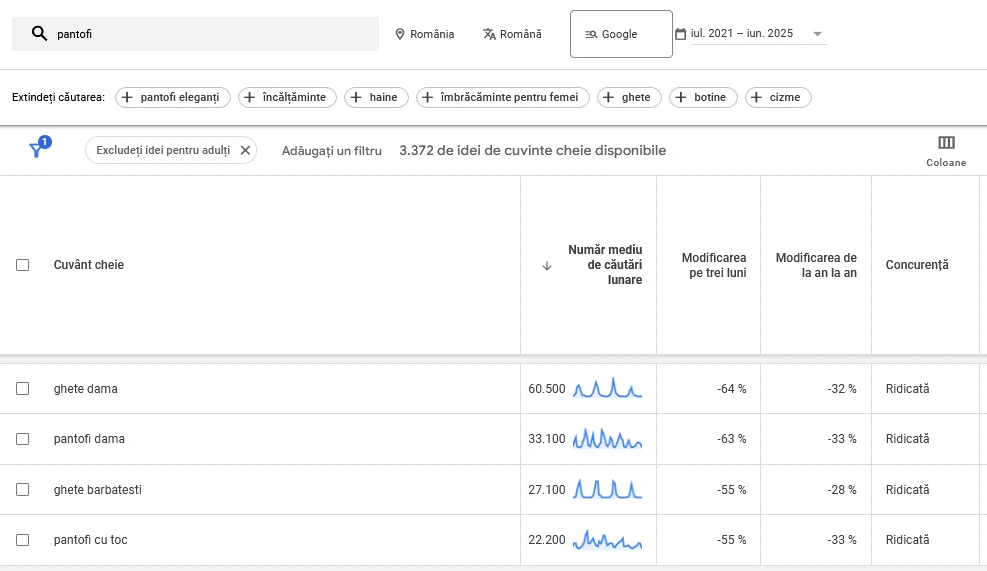Click the 33.100 search volume value

[x=546, y=439]
